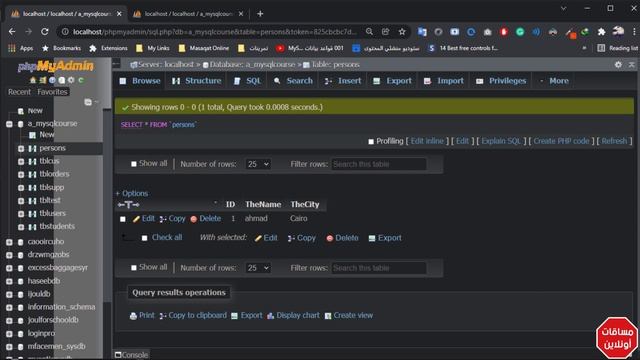
Task: Click the Copy icon in ahmad row
Action: tap(163, 219)
